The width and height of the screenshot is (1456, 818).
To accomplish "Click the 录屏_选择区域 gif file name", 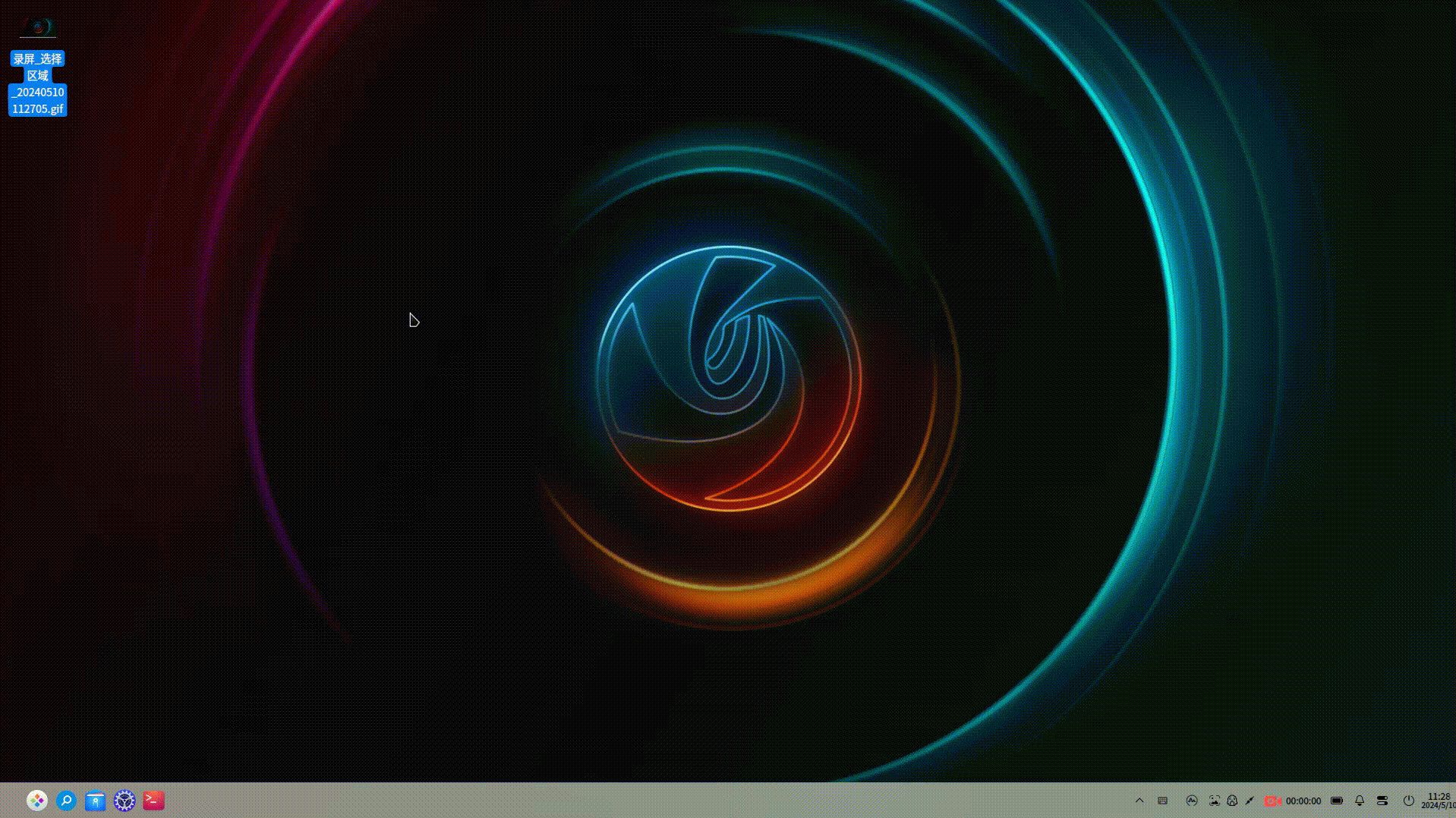I will pos(38,83).
